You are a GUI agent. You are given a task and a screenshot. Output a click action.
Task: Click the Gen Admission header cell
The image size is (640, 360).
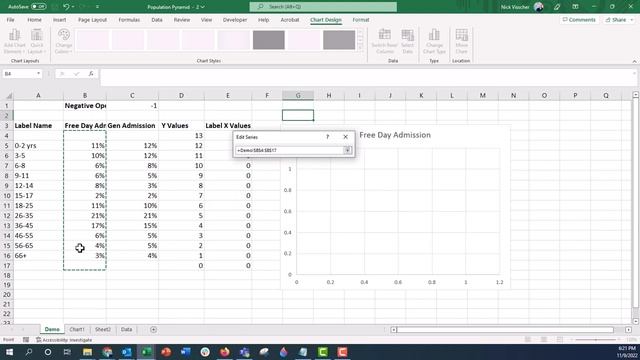(x=132, y=125)
